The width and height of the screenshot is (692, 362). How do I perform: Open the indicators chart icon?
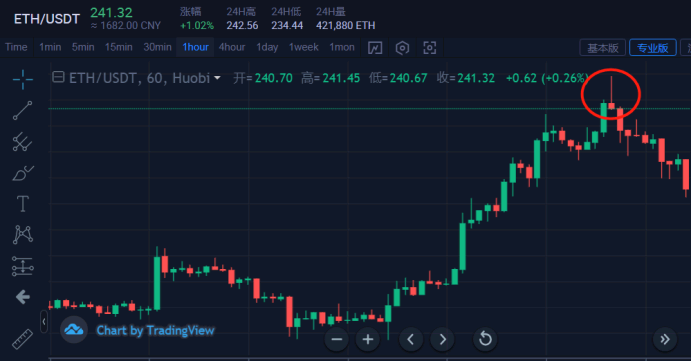[x=375, y=48]
